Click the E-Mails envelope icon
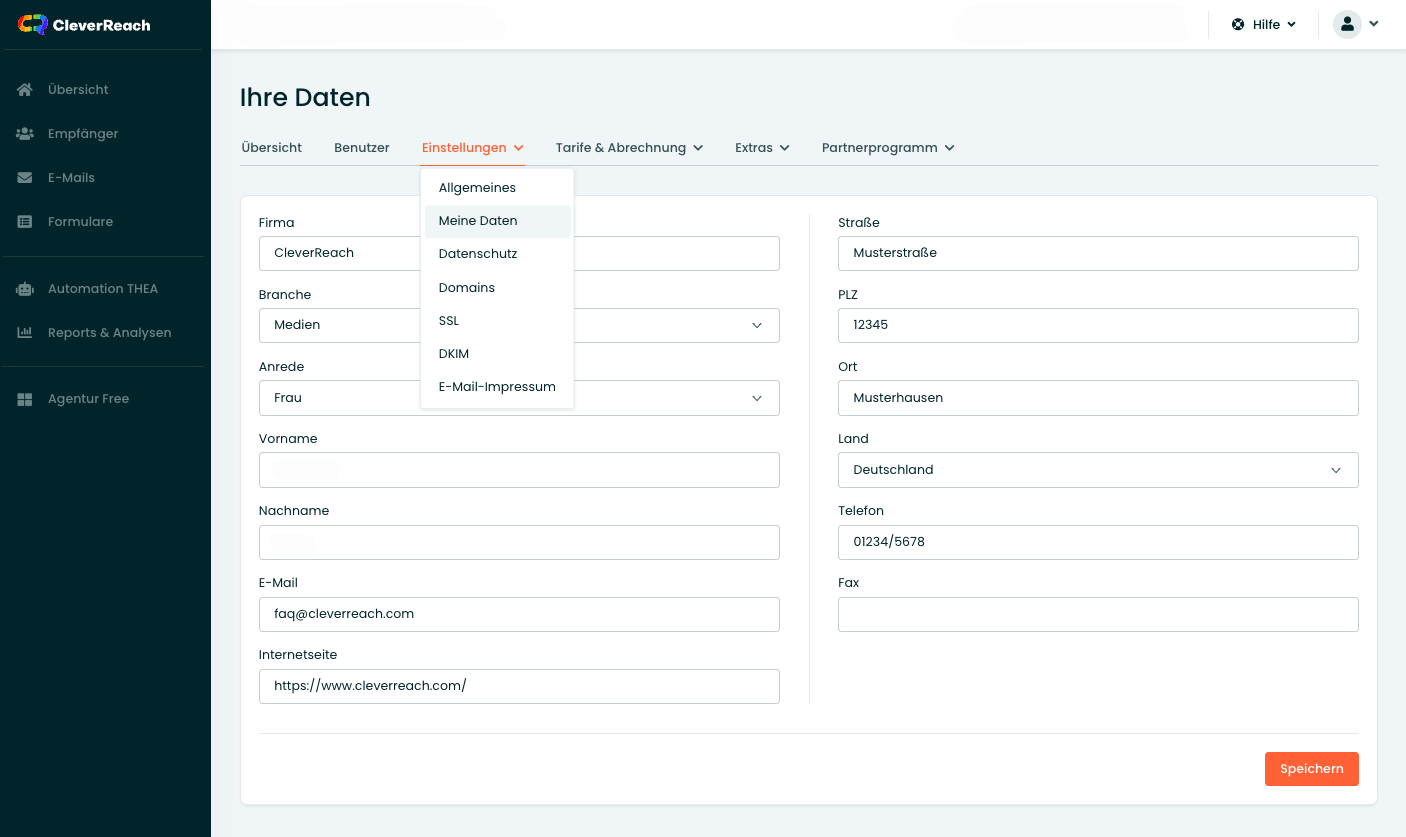 pyautogui.click(x=25, y=178)
